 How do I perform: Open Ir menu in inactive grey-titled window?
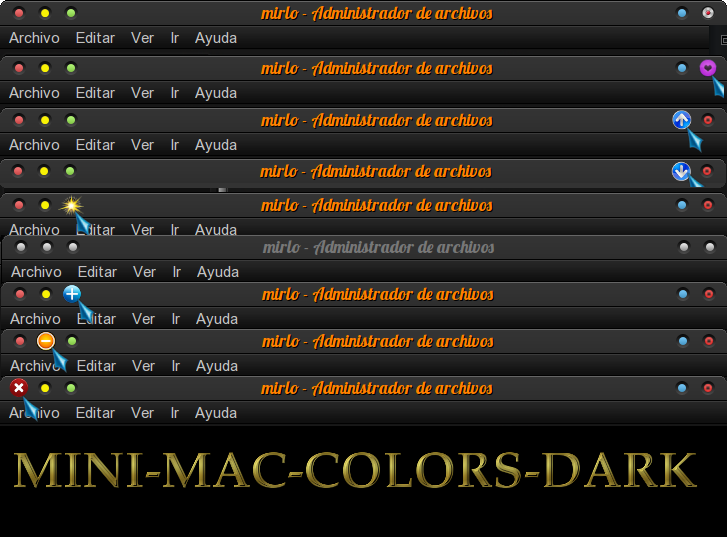click(x=177, y=272)
